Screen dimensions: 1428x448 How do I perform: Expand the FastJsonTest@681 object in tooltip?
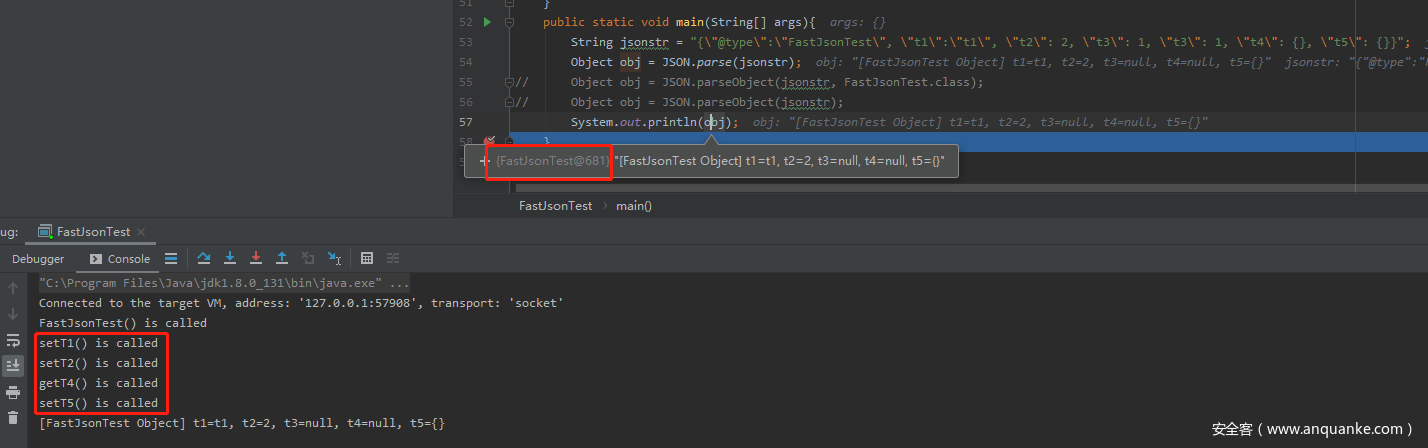(x=485, y=161)
